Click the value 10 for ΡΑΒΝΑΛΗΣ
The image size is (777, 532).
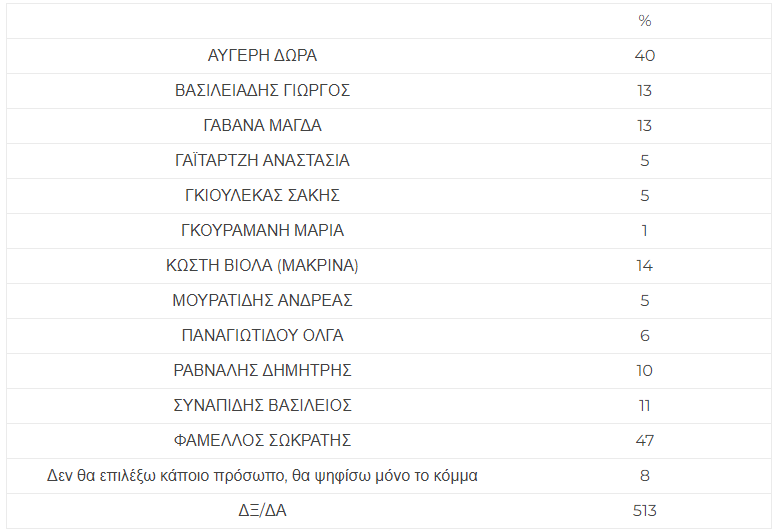coord(645,371)
